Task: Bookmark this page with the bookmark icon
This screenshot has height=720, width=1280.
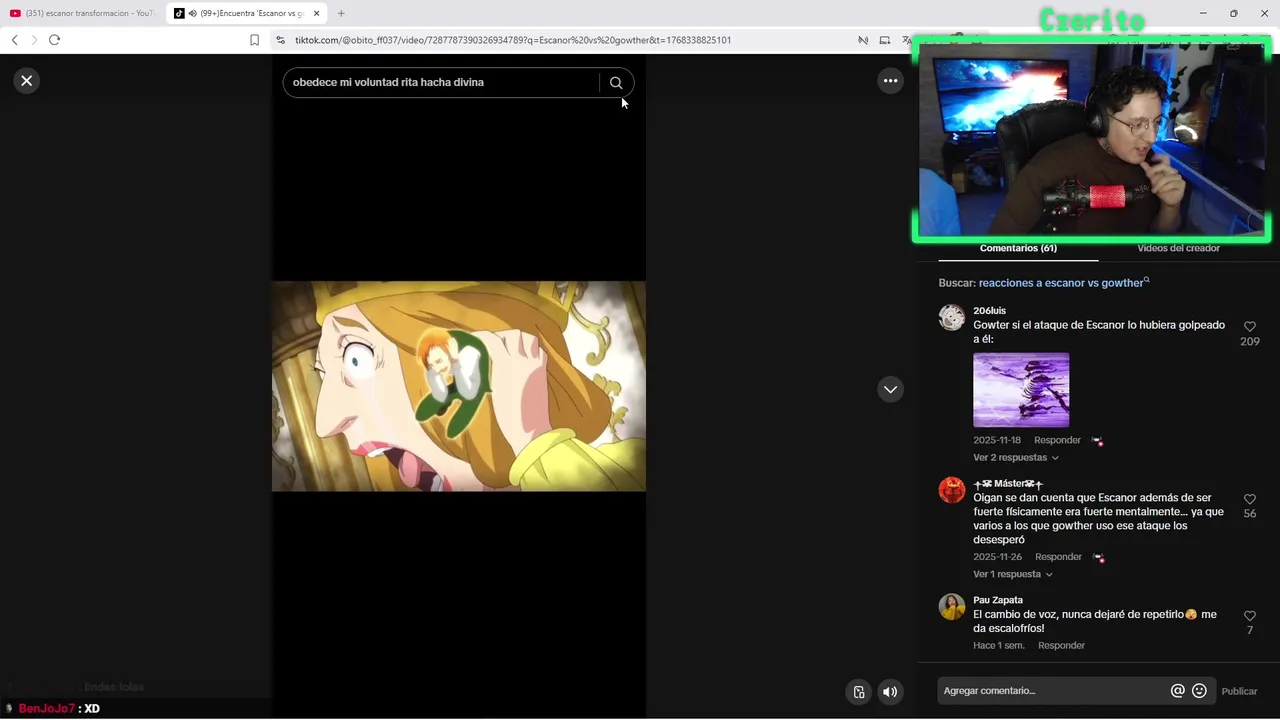Action: pyautogui.click(x=254, y=40)
